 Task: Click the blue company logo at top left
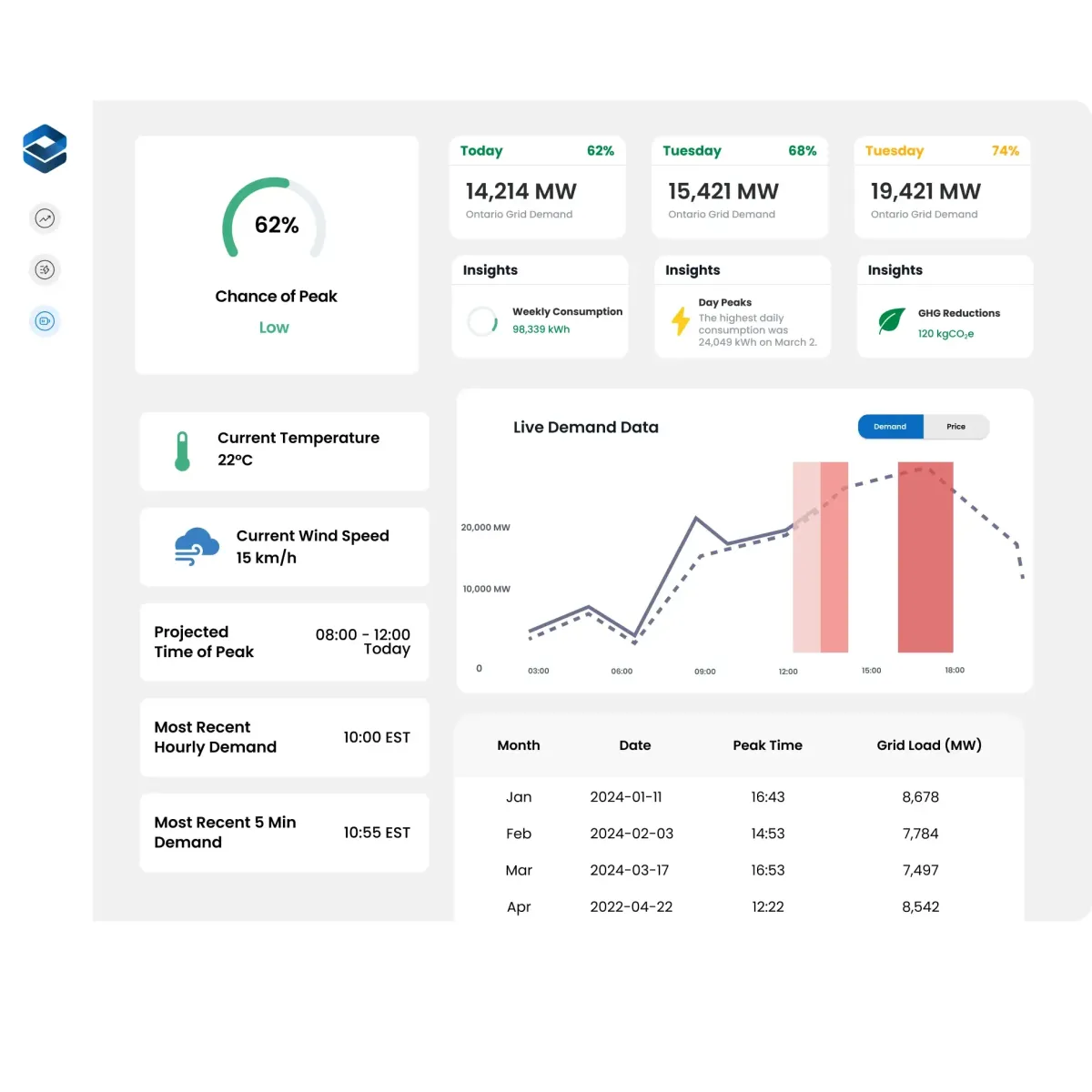pyautogui.click(x=45, y=148)
